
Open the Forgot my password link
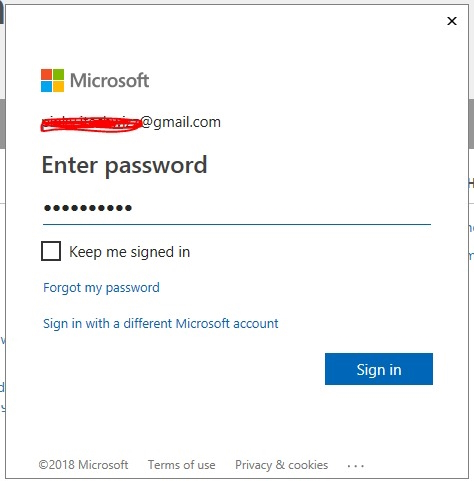click(101, 288)
